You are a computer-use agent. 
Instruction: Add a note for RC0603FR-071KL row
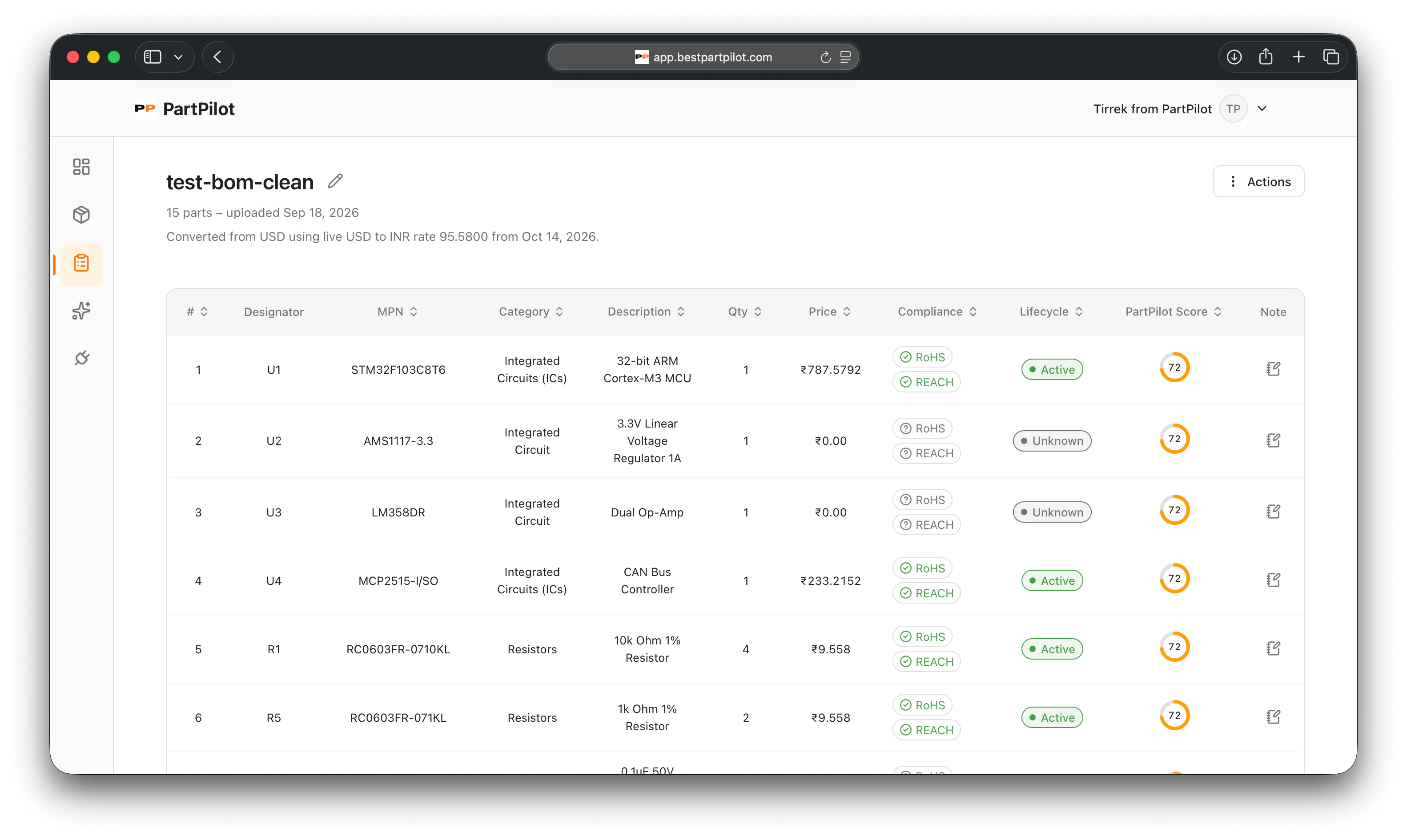point(1273,717)
